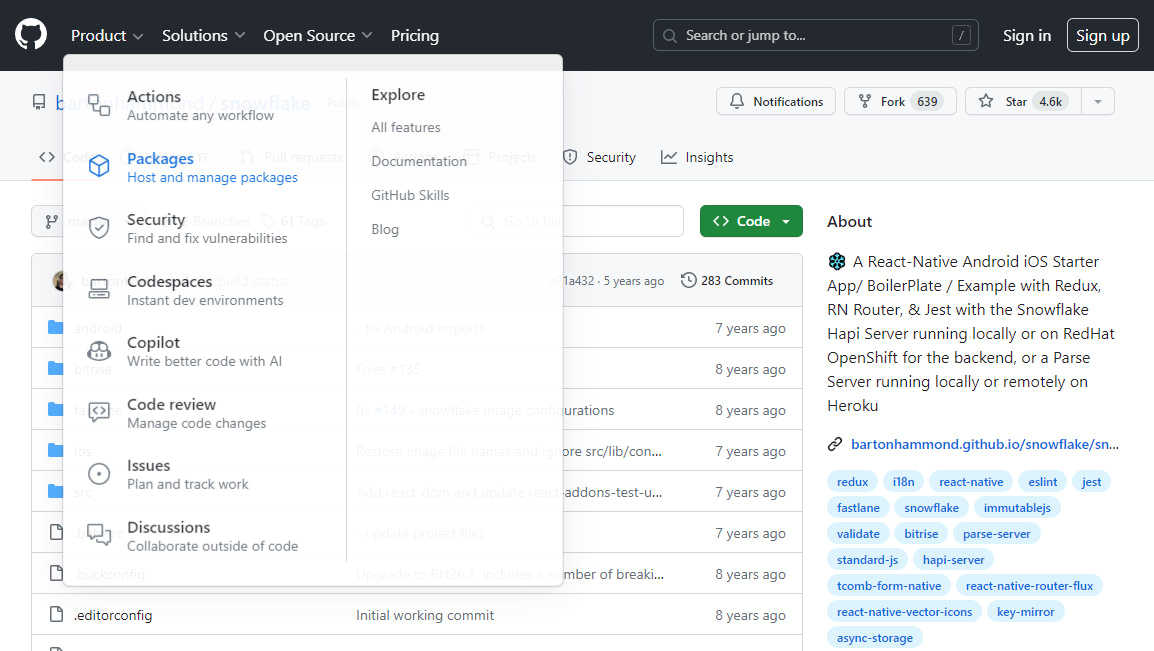Click the search or jump to field
Screen dimensions: 1154x651
click(815, 34)
